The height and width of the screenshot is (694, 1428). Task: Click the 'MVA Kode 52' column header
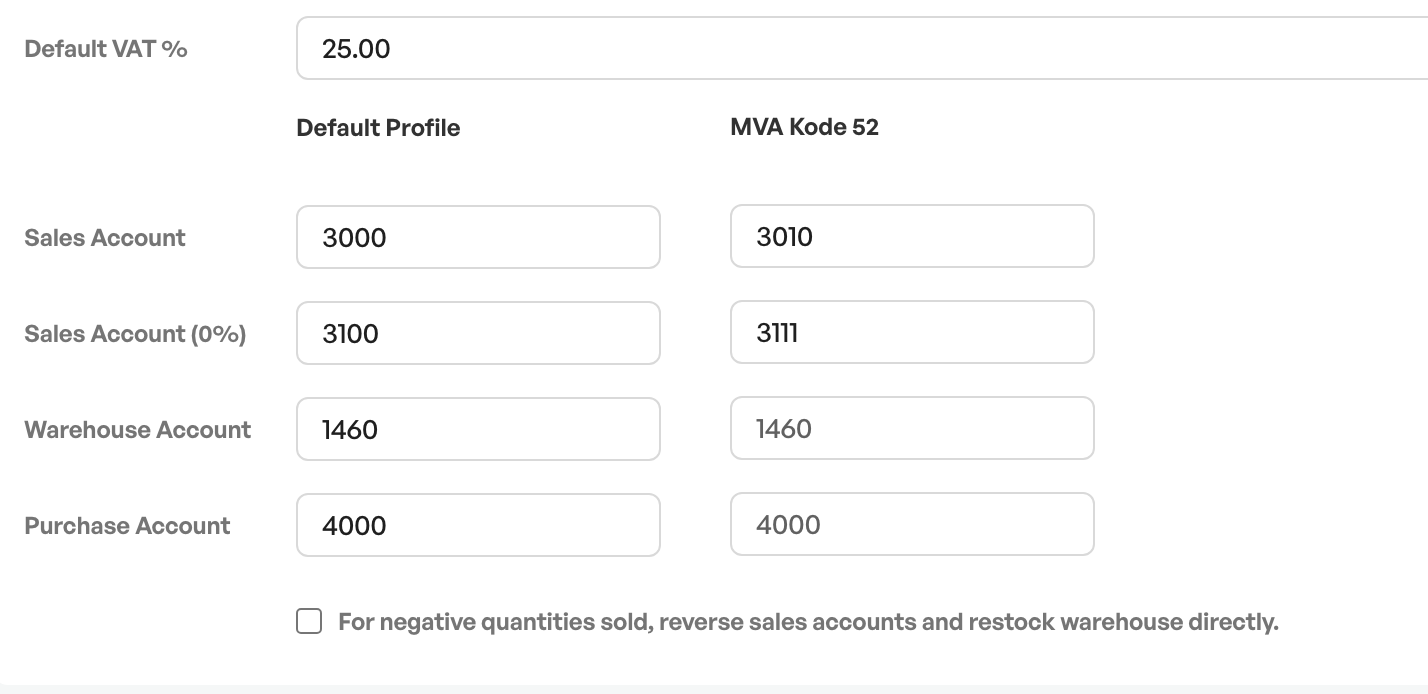(x=805, y=127)
